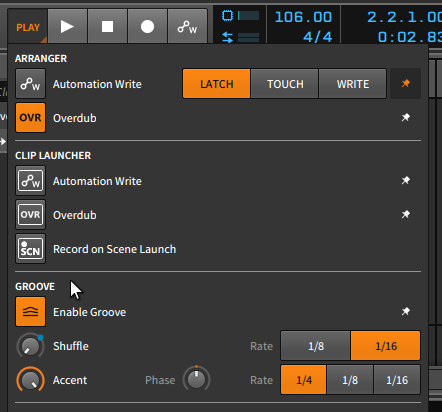This screenshot has height=412, width=442.
Task: Turn off the Enable Groove button
Action: click(30, 312)
